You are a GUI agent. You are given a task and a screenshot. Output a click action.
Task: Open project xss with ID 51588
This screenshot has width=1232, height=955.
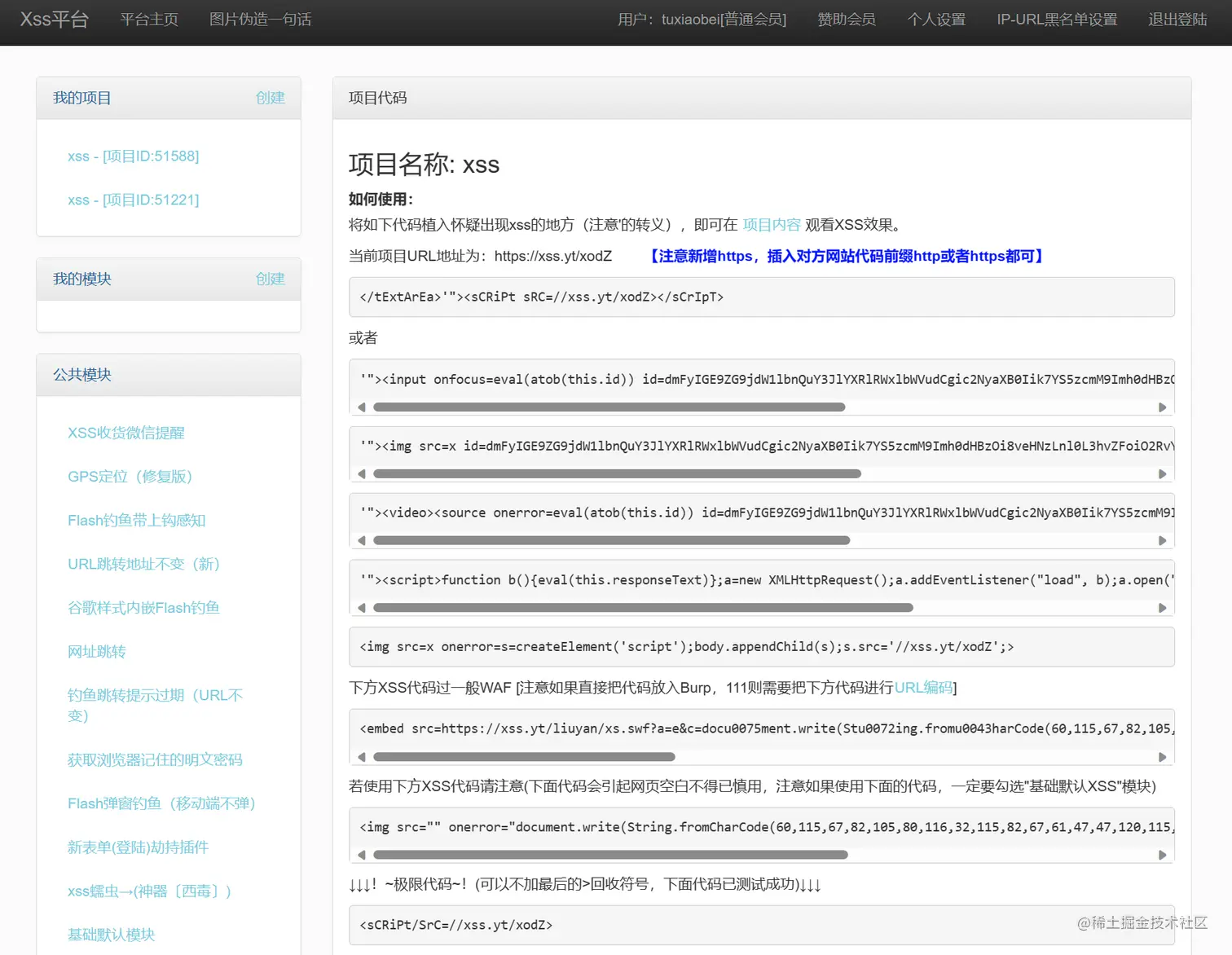134,156
